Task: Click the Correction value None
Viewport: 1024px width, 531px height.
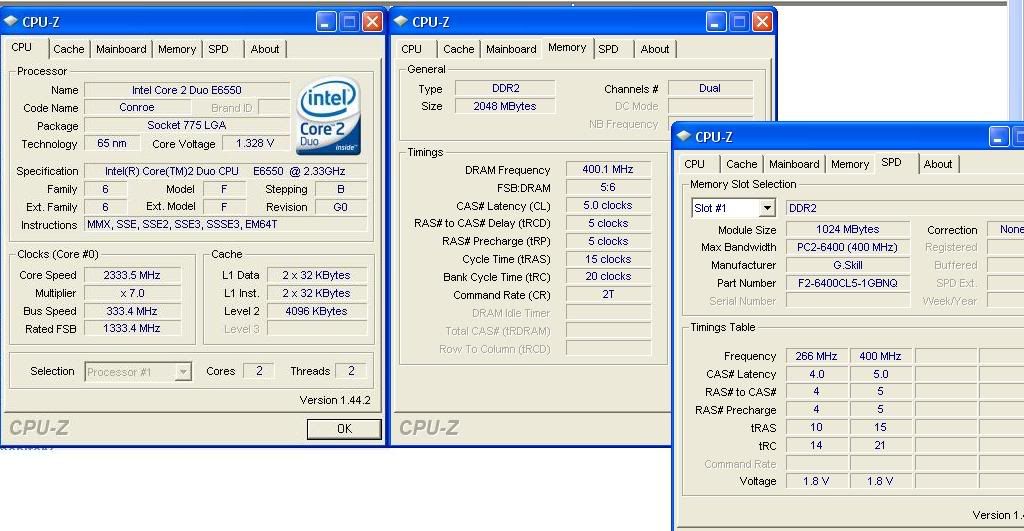Action: (1006, 229)
